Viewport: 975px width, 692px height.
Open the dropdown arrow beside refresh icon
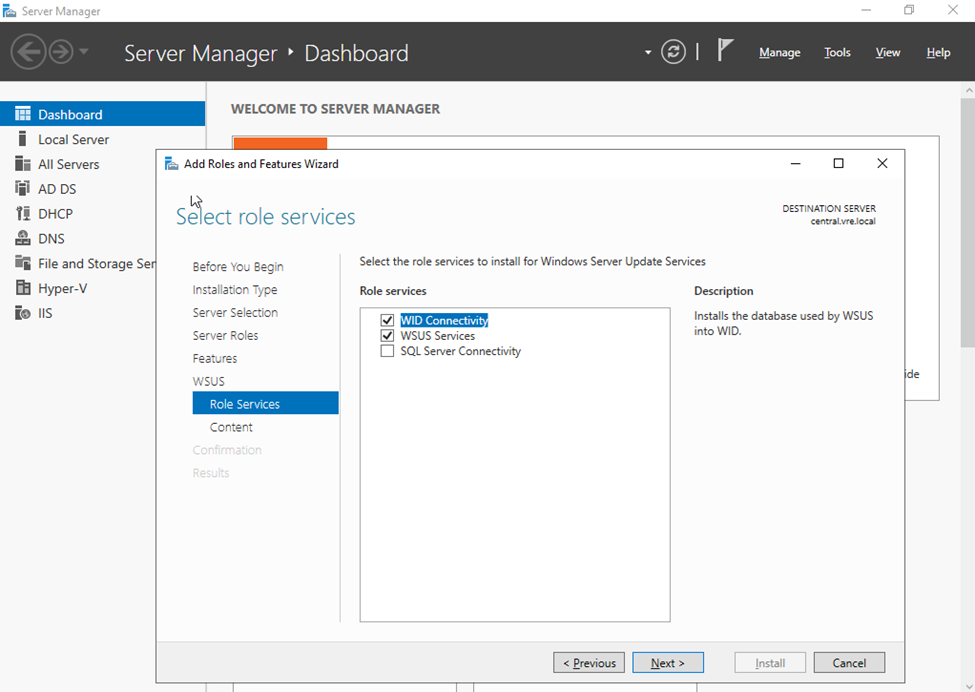(x=648, y=52)
